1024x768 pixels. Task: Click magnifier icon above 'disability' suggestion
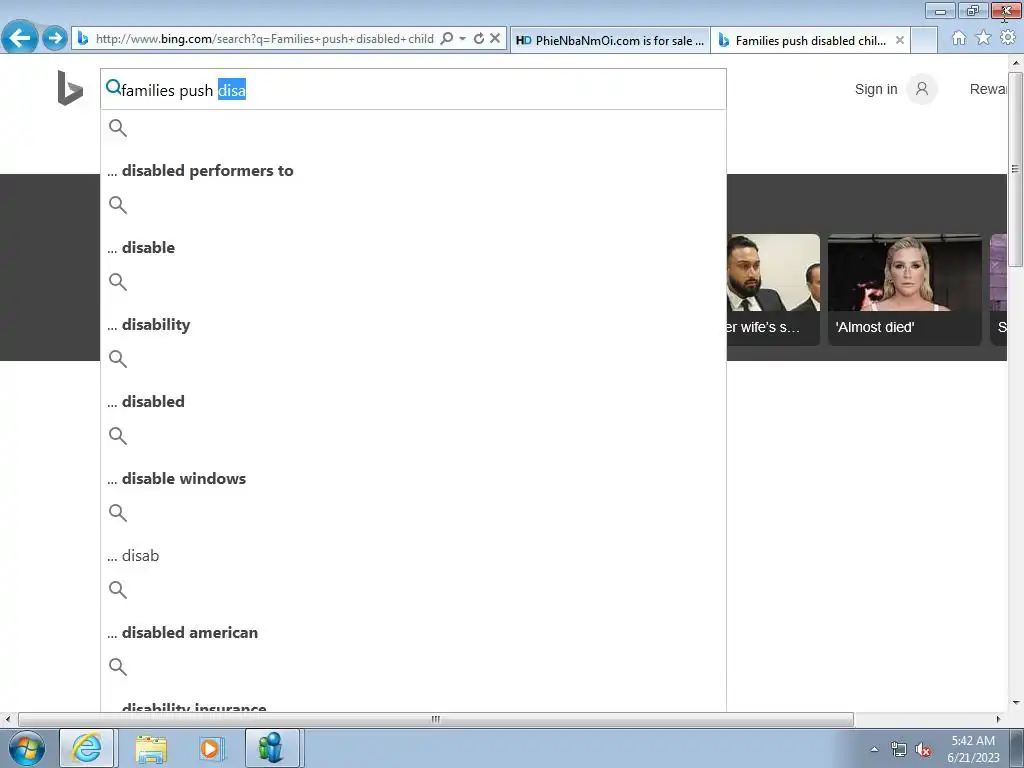coord(118,282)
